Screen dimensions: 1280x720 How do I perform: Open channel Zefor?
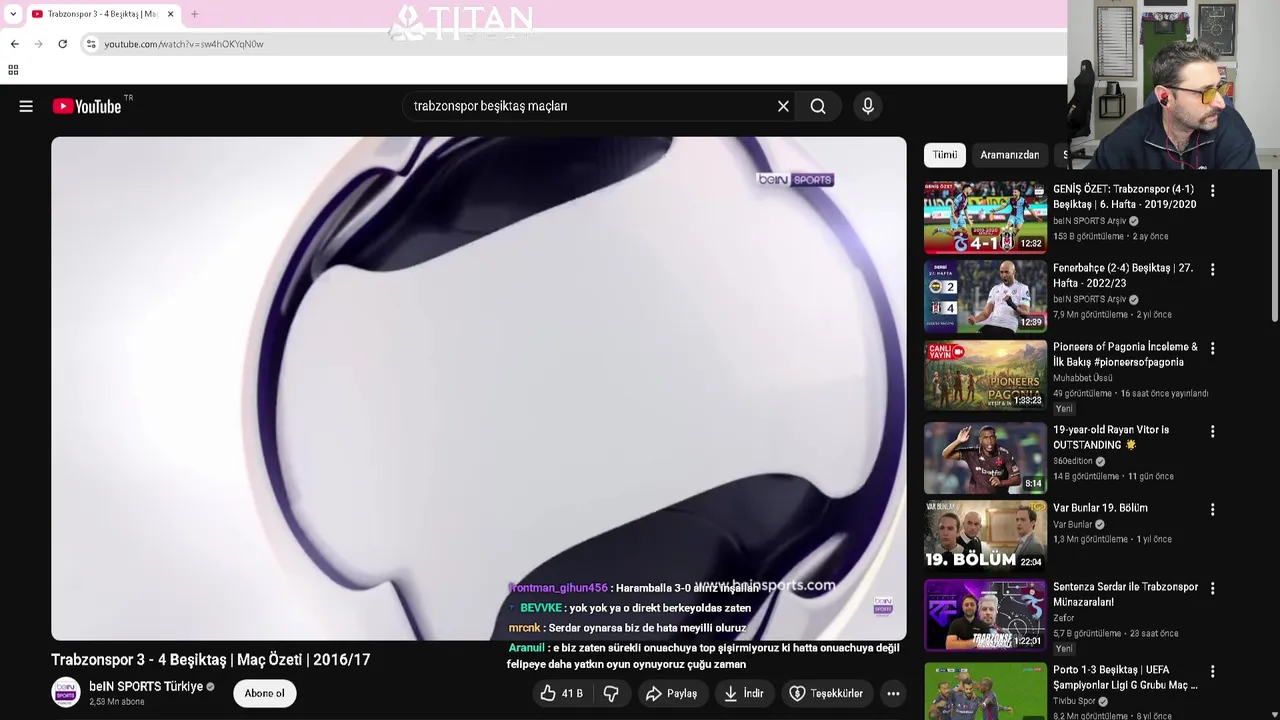pos(1064,618)
